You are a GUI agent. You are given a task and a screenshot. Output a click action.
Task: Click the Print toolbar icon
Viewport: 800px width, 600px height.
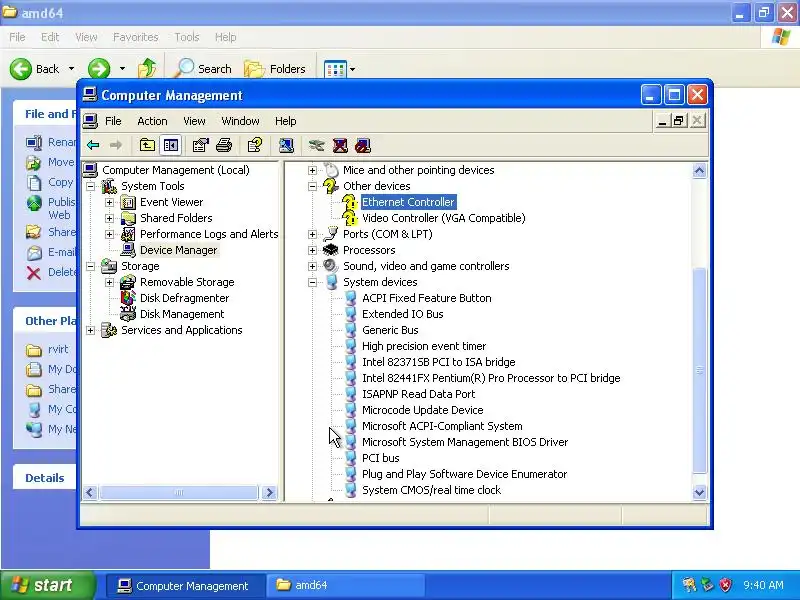pyautogui.click(x=224, y=145)
